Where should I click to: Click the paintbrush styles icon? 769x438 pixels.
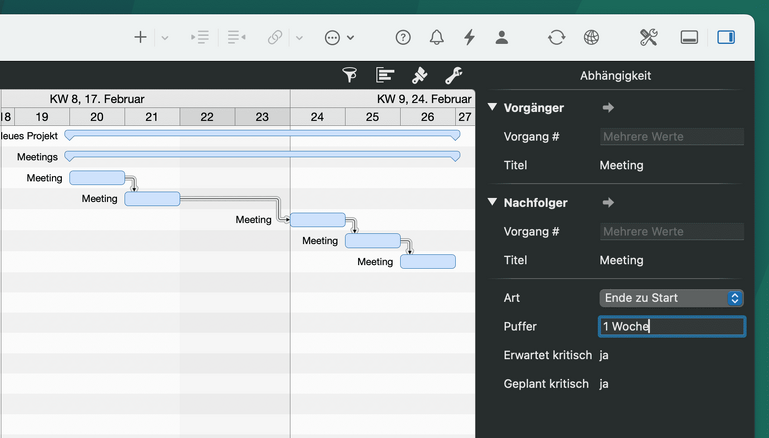[x=420, y=75]
